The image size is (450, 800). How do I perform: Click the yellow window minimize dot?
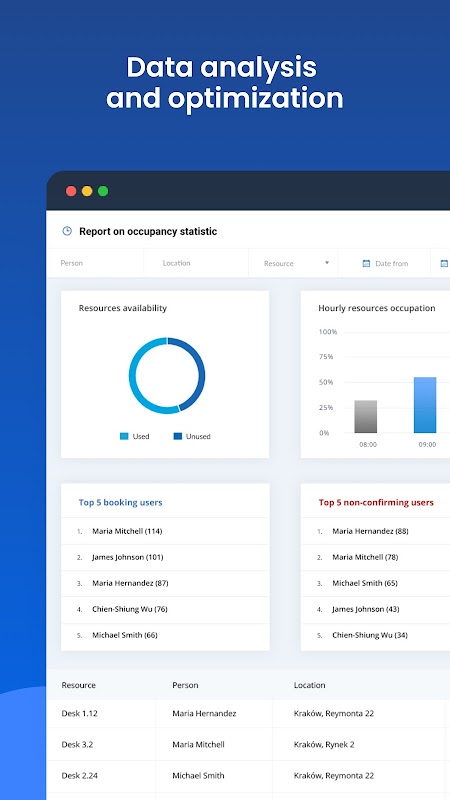(x=87, y=191)
